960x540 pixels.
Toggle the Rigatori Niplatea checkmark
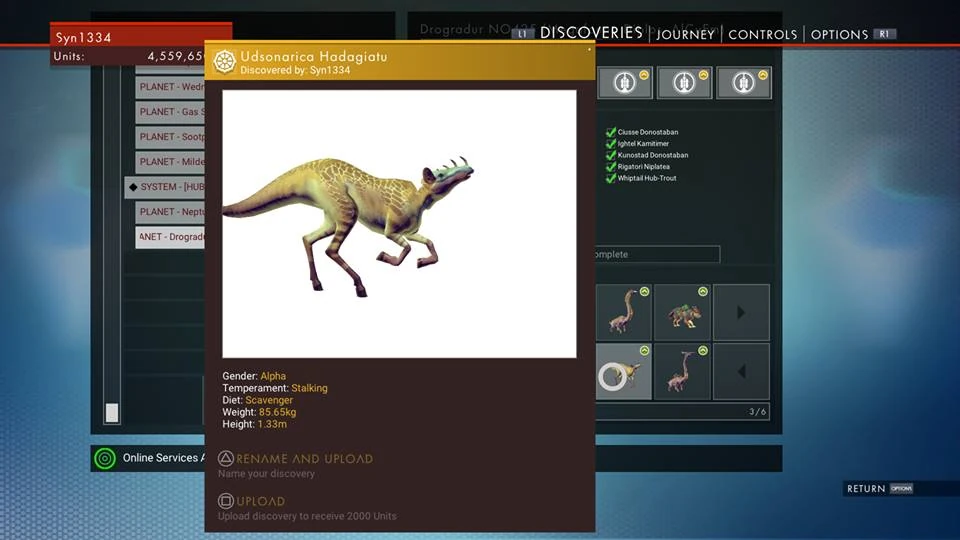click(x=610, y=167)
